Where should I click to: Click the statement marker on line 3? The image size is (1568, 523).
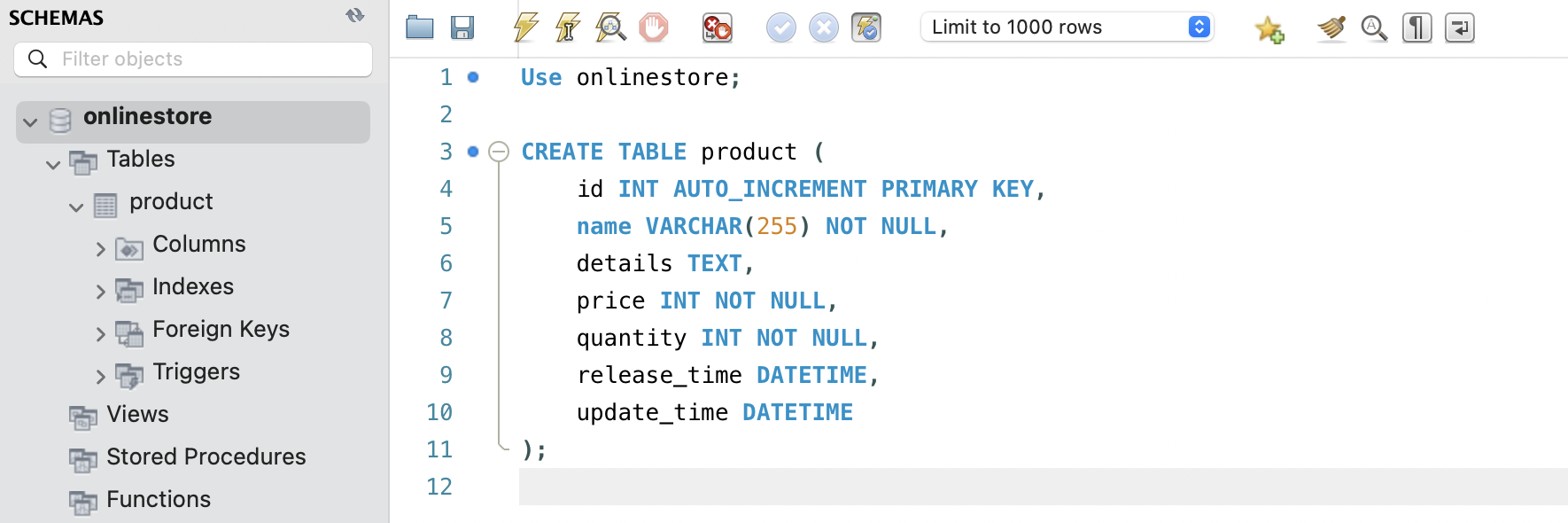click(473, 152)
